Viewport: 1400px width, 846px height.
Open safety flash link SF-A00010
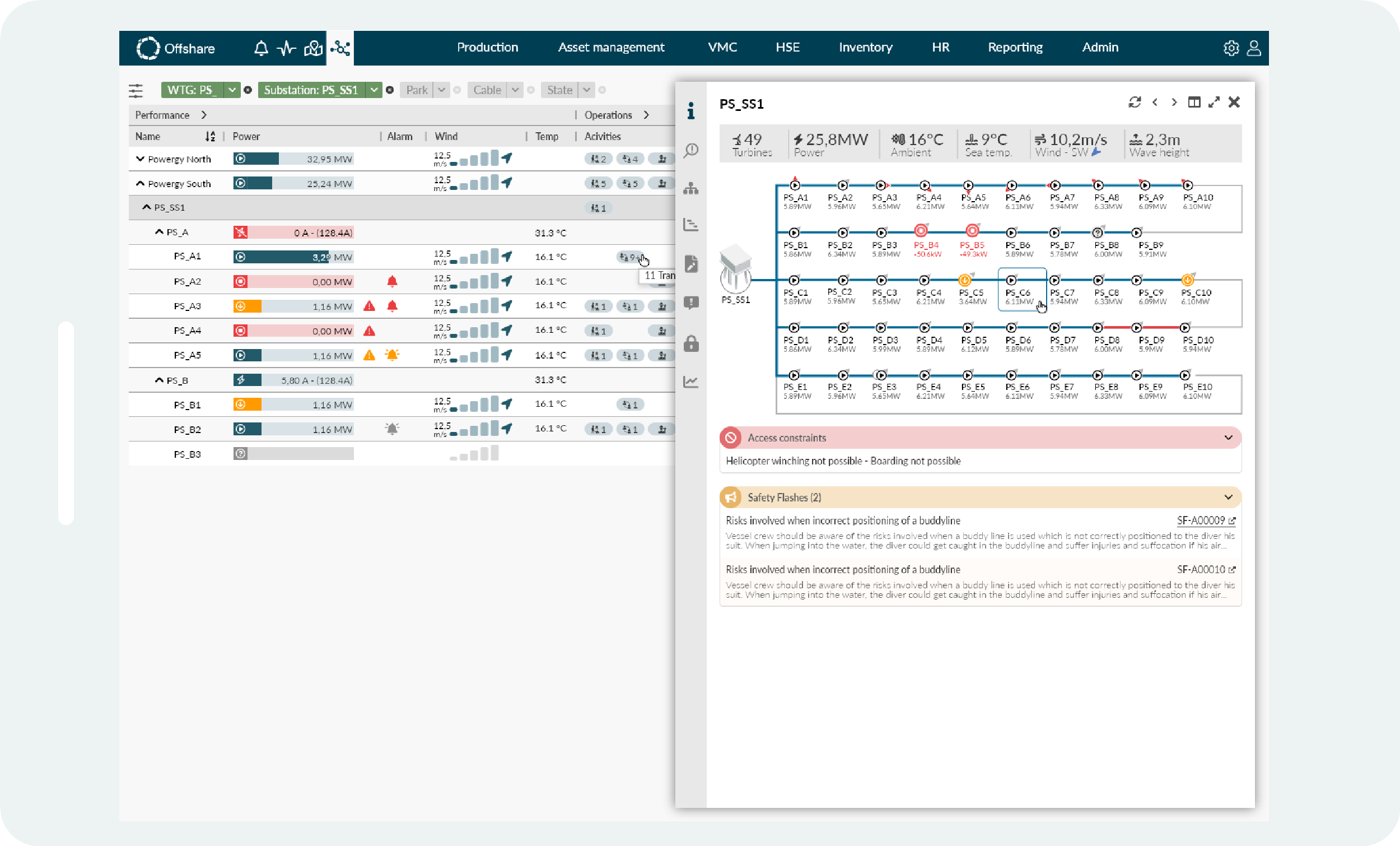1206,570
